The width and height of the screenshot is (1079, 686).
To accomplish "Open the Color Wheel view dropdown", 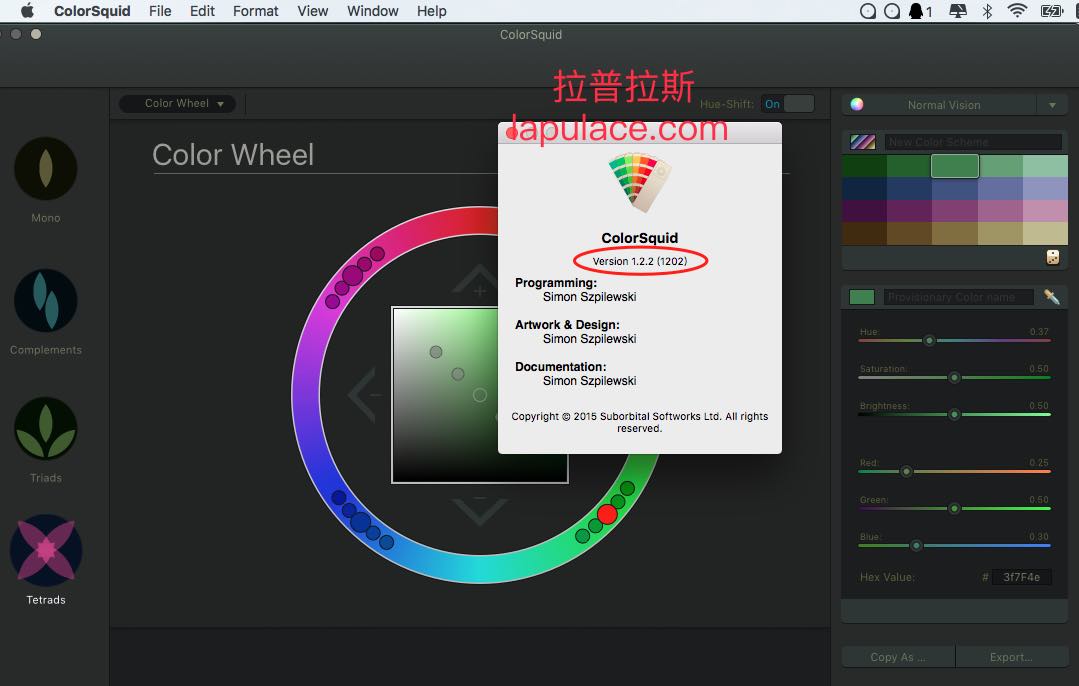I will coord(178,104).
